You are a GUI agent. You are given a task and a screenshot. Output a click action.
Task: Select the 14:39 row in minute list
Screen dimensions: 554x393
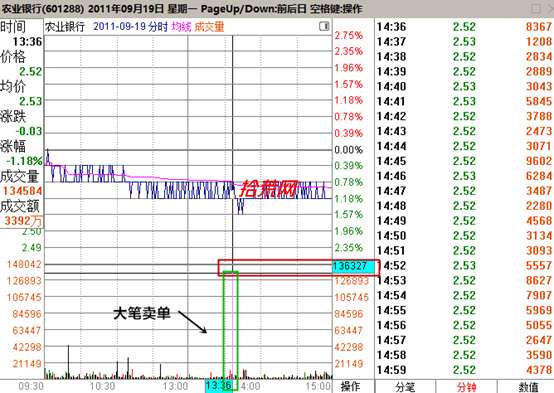[464, 71]
